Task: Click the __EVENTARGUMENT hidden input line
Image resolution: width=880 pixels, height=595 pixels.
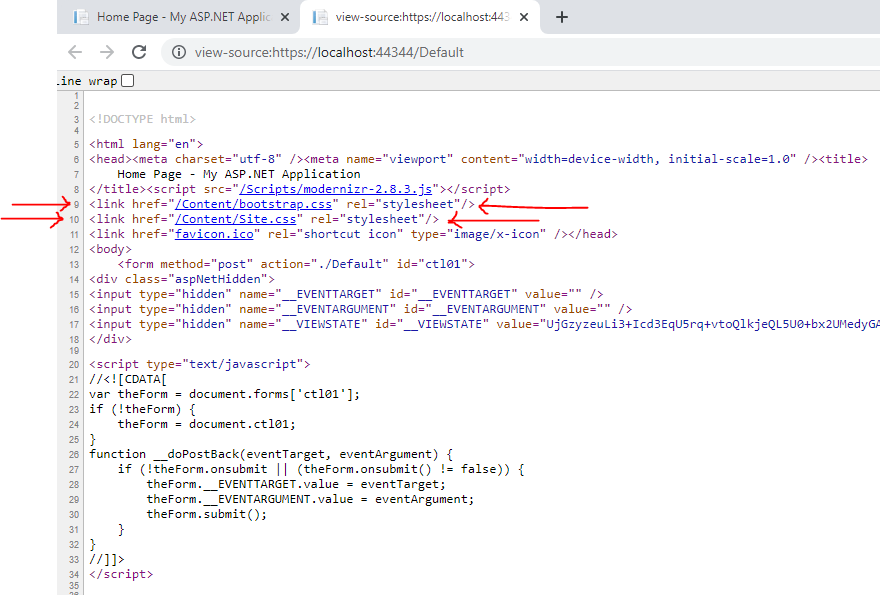Action: pyautogui.click(x=360, y=309)
